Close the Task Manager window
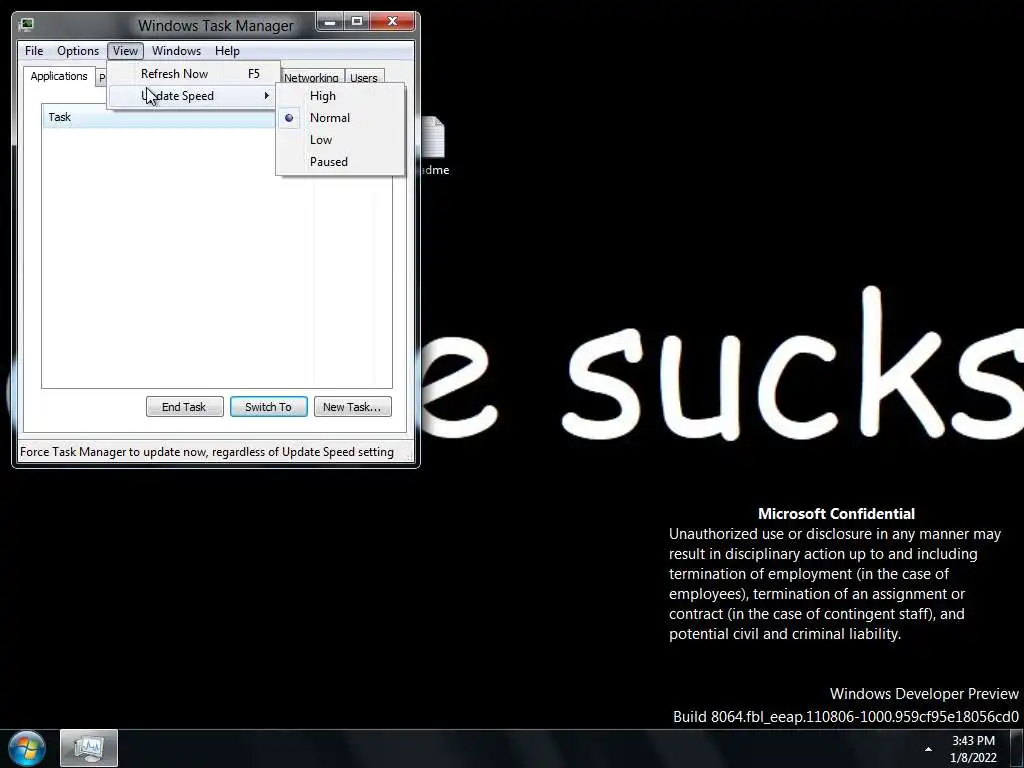 click(392, 22)
